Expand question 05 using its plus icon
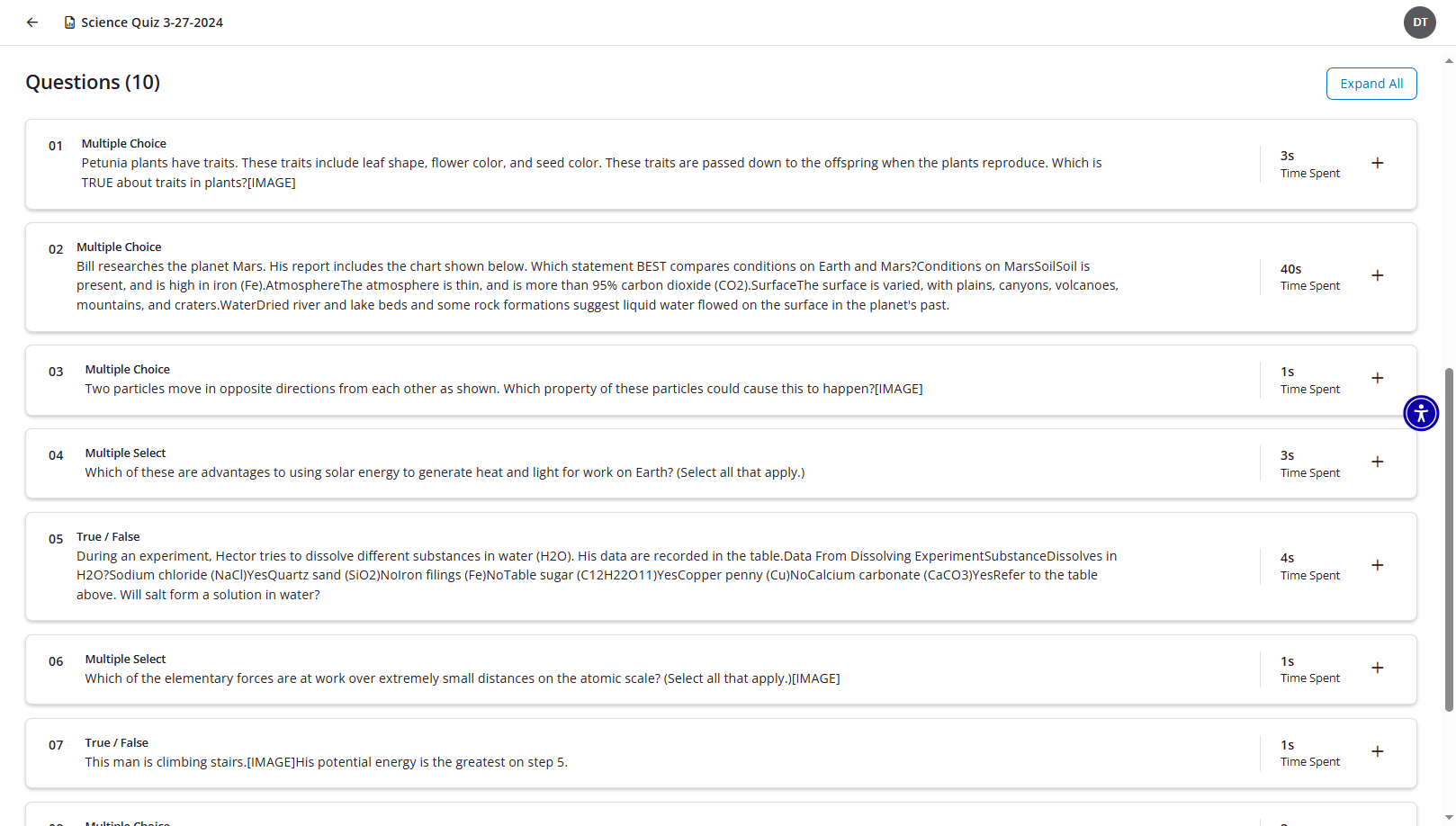Image resolution: width=1456 pixels, height=826 pixels. [x=1378, y=565]
